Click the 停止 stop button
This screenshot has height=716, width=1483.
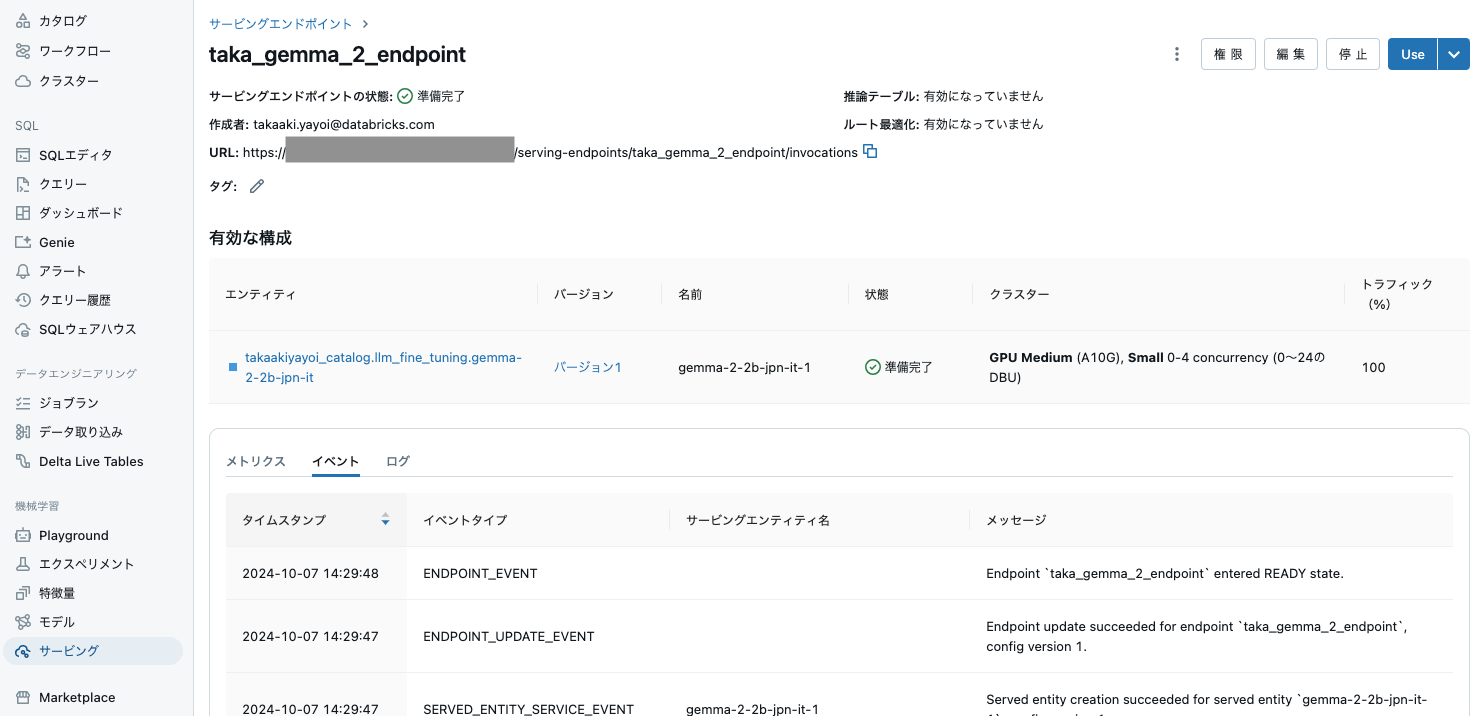[1353, 54]
